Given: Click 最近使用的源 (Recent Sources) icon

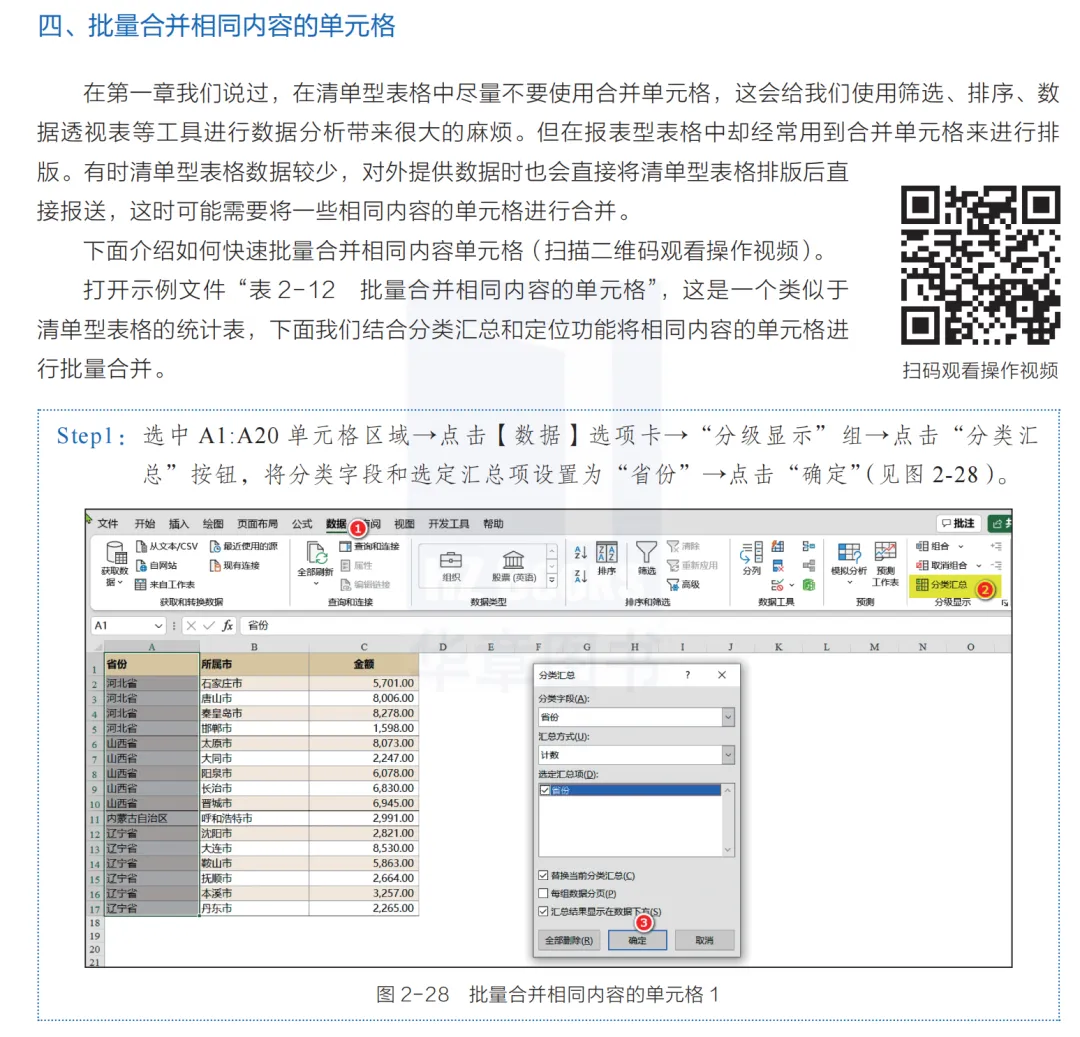Looking at the screenshot, I should [x=216, y=547].
